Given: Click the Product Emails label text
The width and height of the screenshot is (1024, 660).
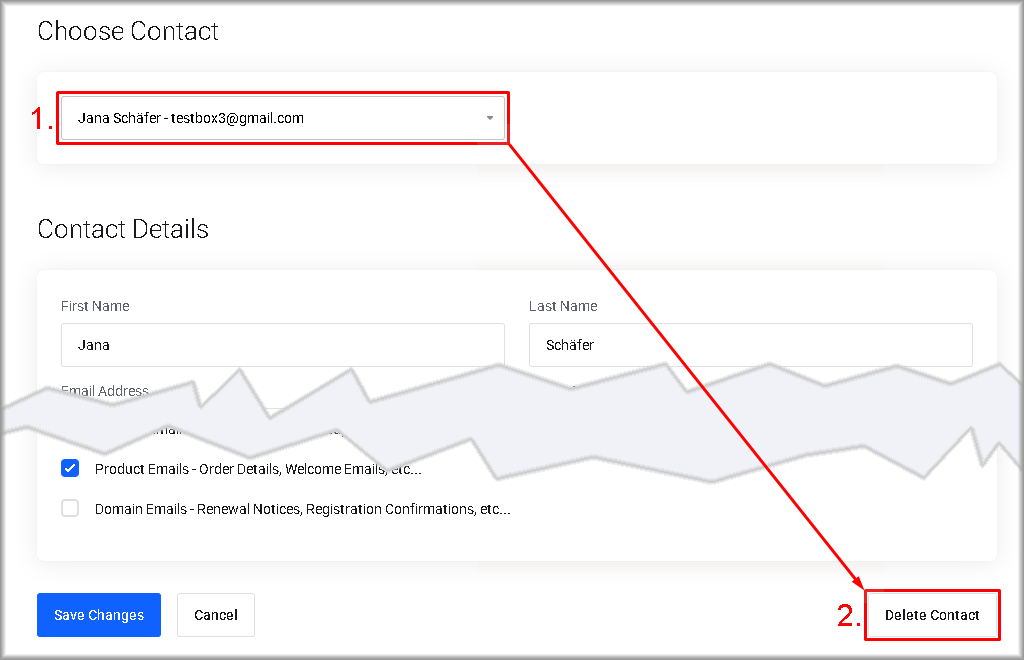Looking at the screenshot, I should click(x=258, y=469).
